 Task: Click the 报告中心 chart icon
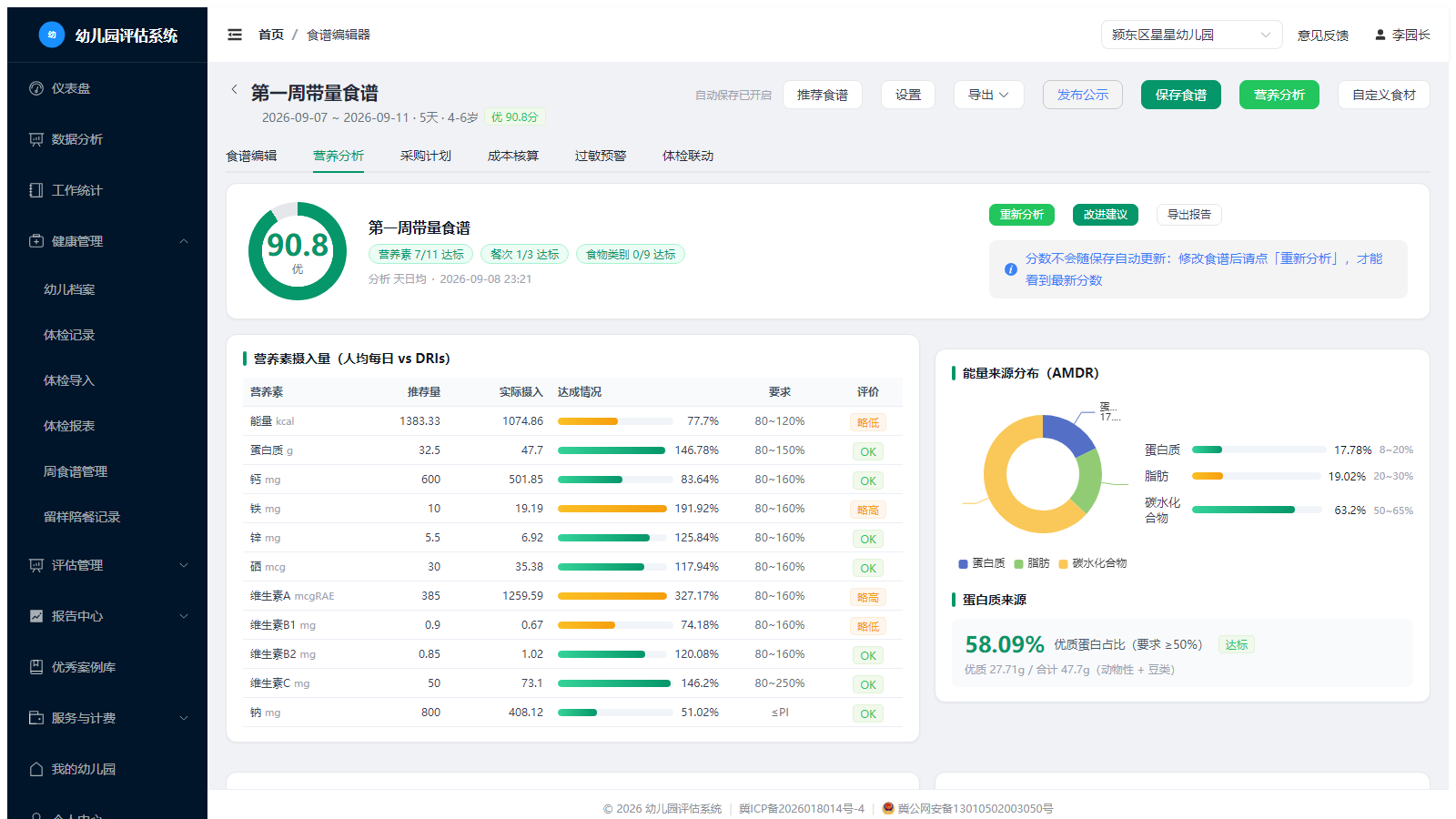click(36, 616)
